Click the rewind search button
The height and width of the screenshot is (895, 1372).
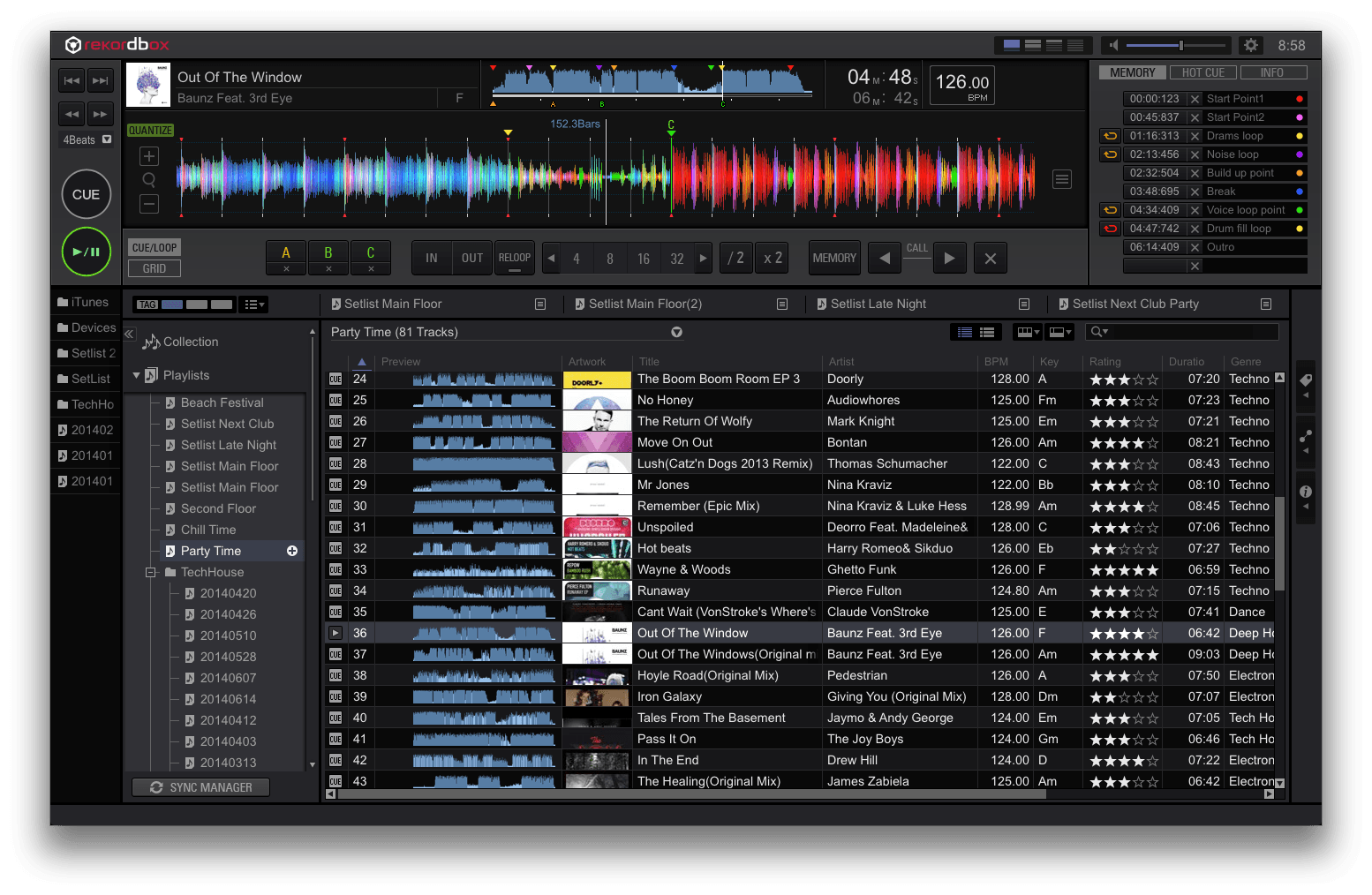coord(72,114)
